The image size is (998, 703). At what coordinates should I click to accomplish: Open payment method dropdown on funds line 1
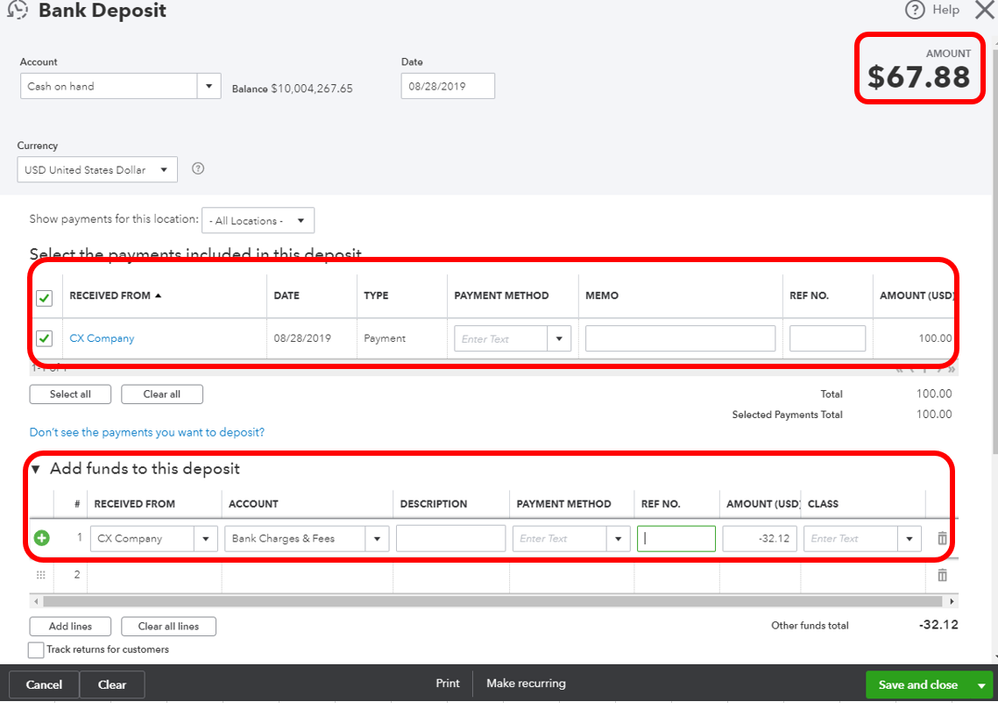pyautogui.click(x=618, y=539)
